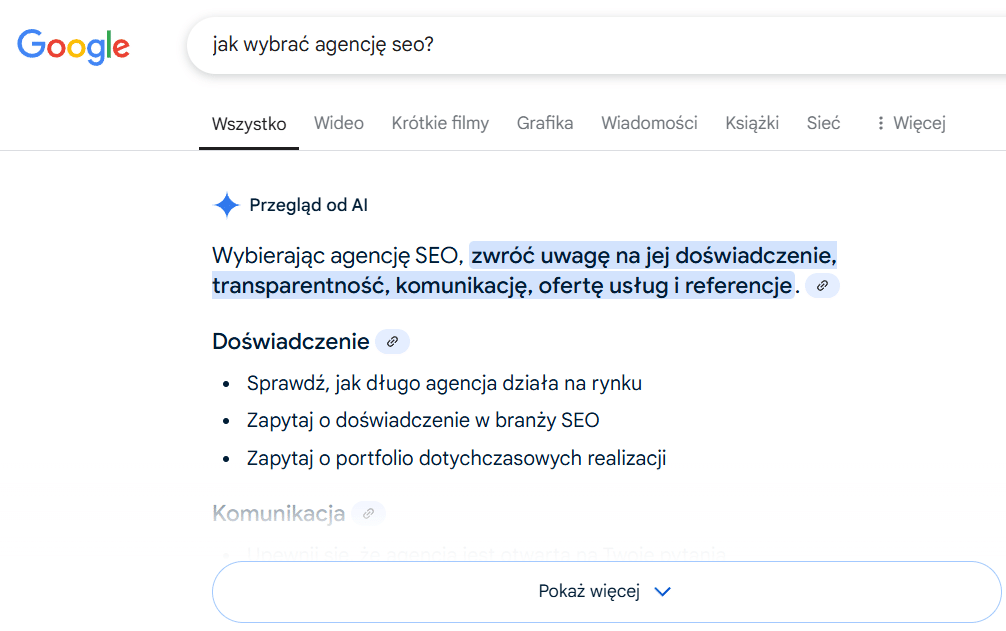
Task: Select the Sieć tab
Action: (823, 124)
